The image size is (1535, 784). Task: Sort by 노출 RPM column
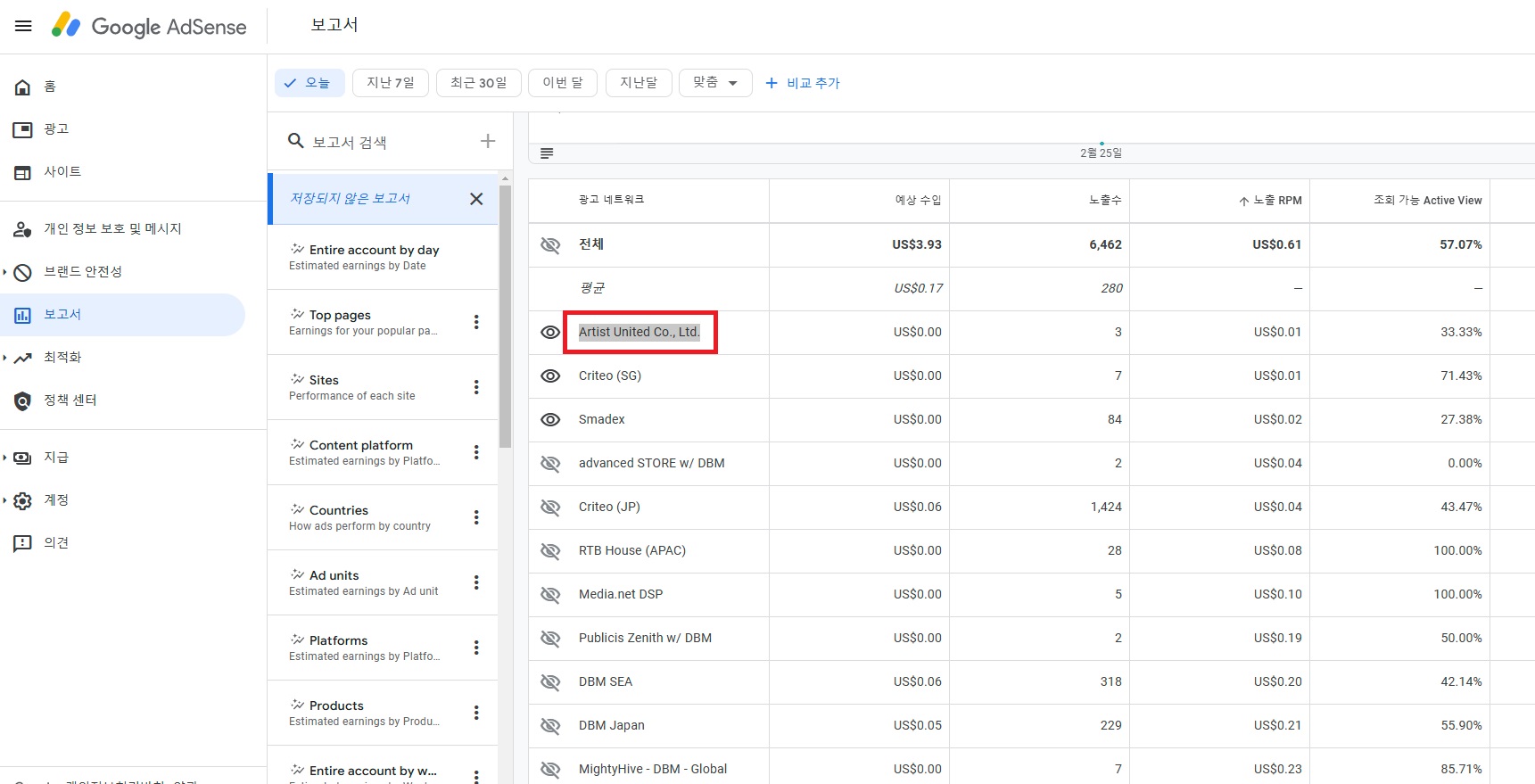[x=1270, y=201]
